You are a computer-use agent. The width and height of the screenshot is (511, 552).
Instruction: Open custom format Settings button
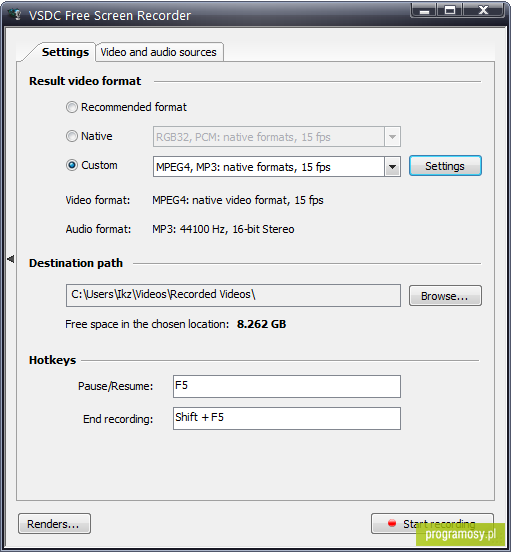tap(445, 166)
